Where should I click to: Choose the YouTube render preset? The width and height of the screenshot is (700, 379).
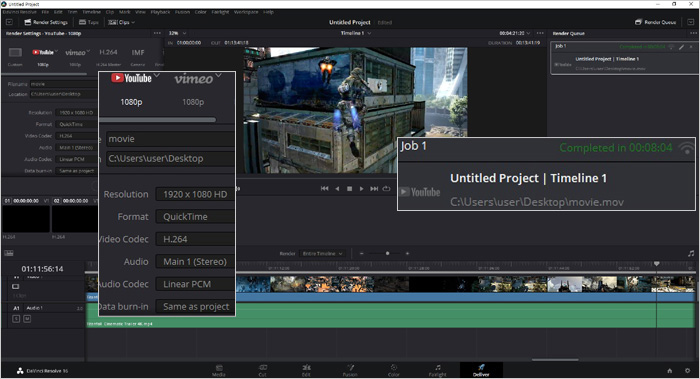(43, 52)
